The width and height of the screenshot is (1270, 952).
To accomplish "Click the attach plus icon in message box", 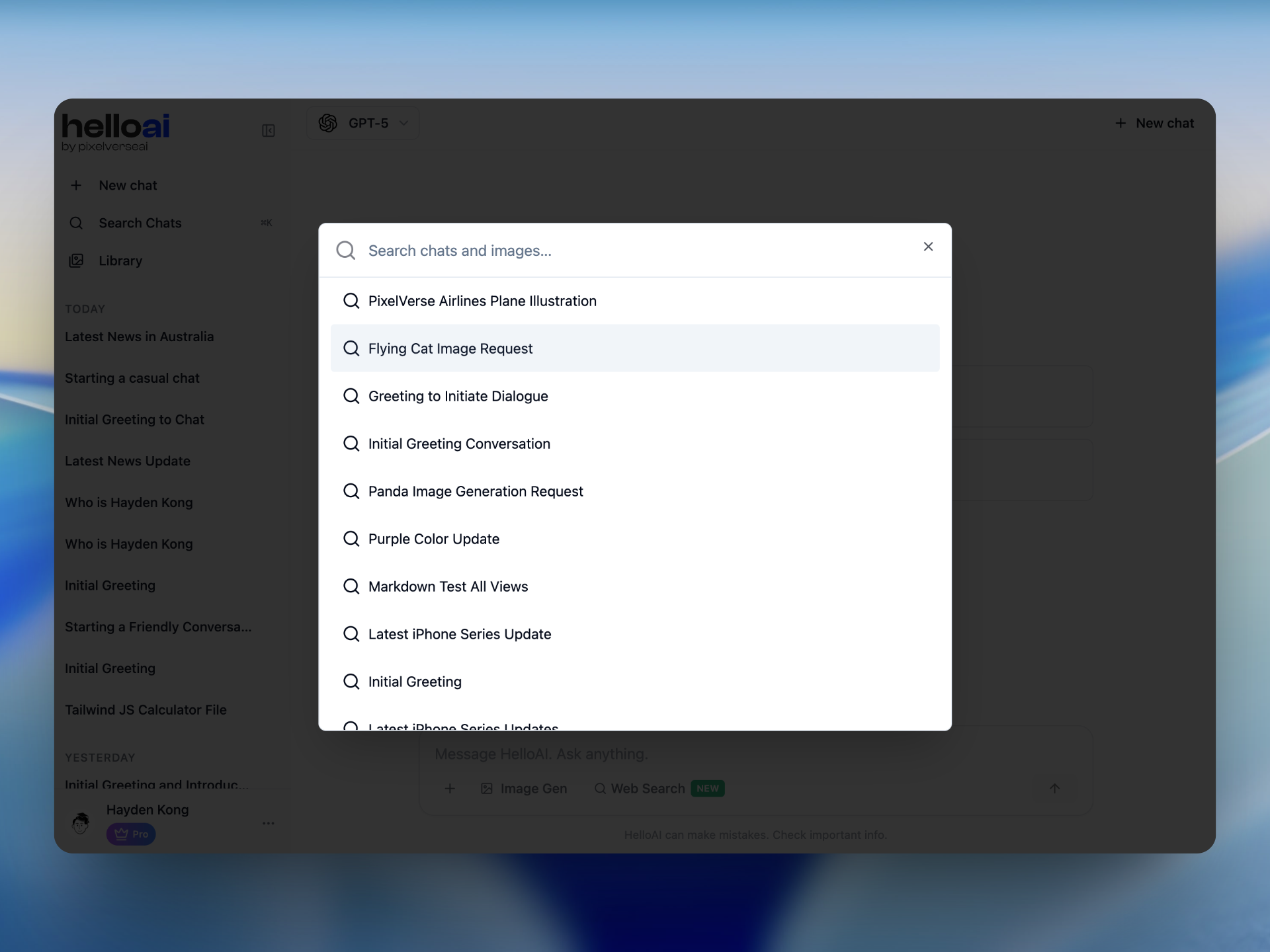I will click(450, 788).
